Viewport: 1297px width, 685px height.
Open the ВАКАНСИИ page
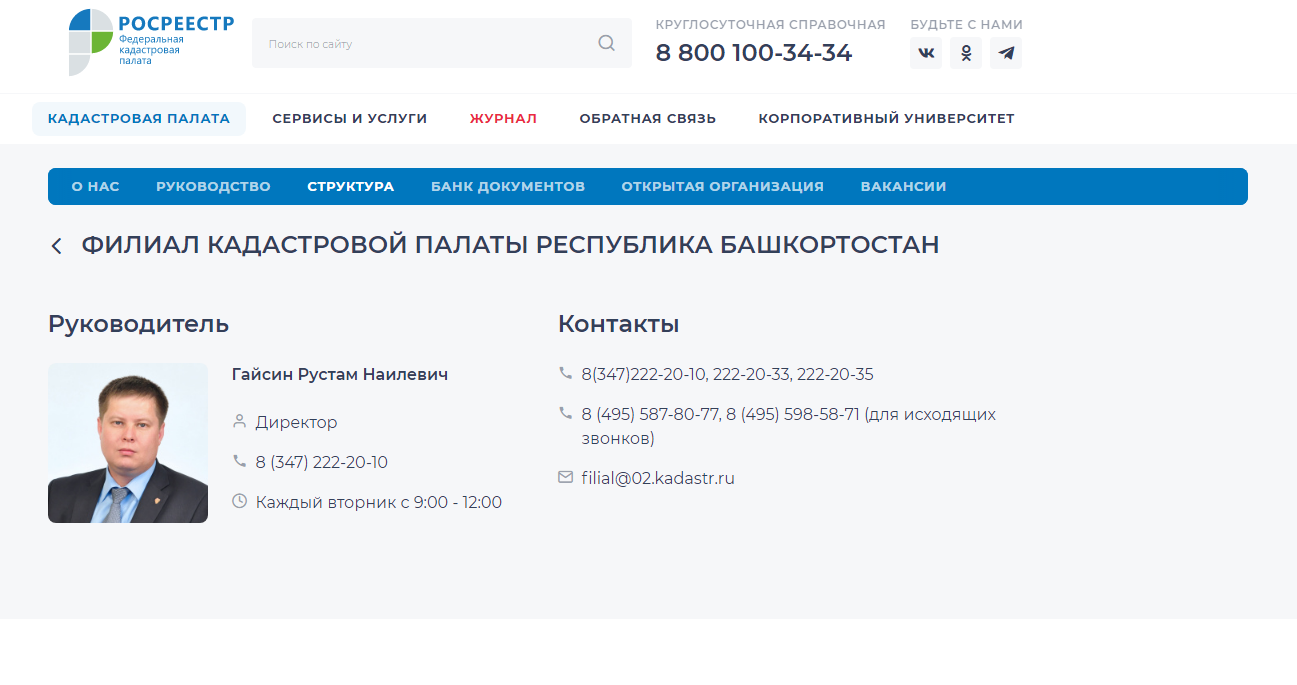[x=902, y=186]
